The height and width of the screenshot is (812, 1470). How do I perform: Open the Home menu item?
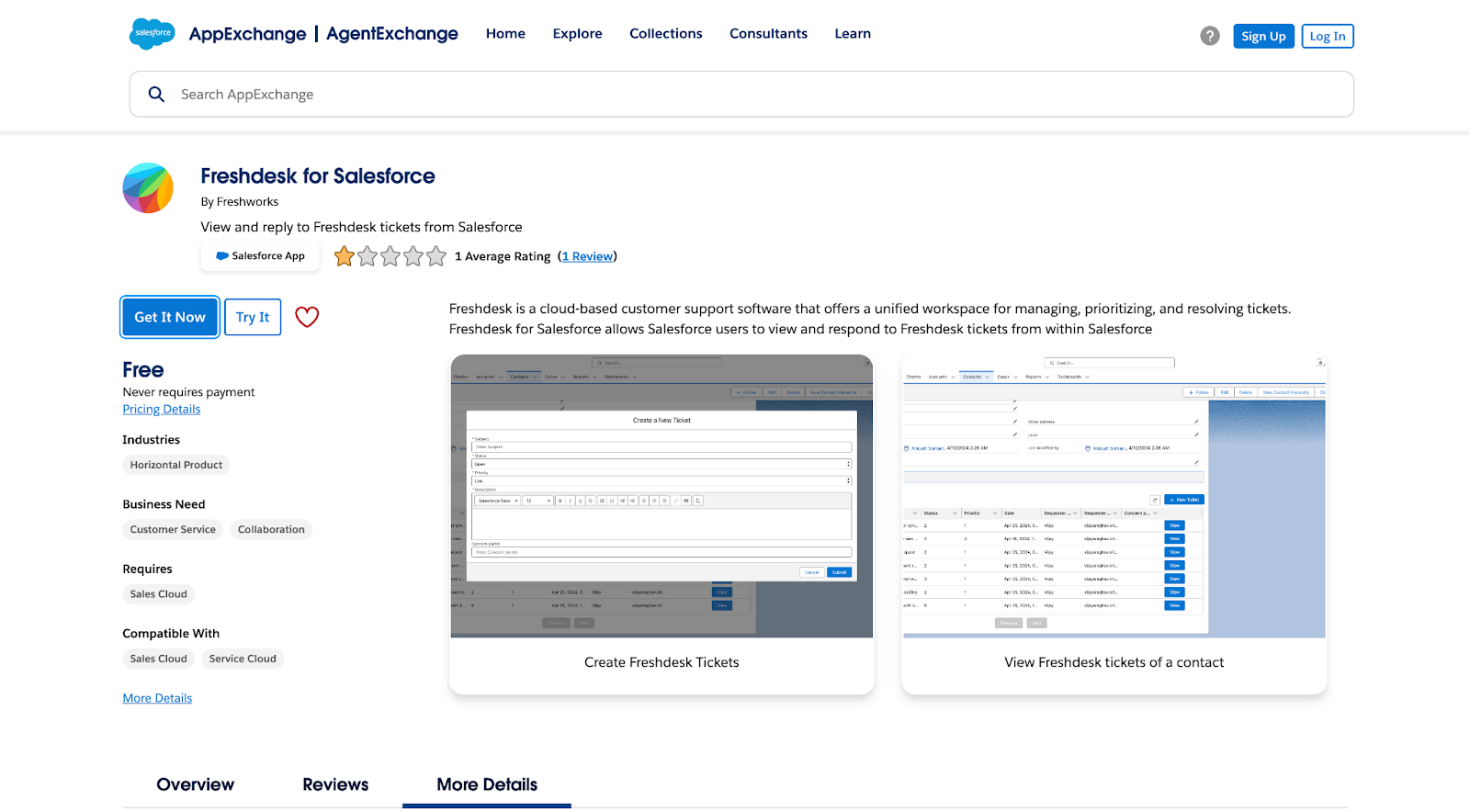click(505, 34)
